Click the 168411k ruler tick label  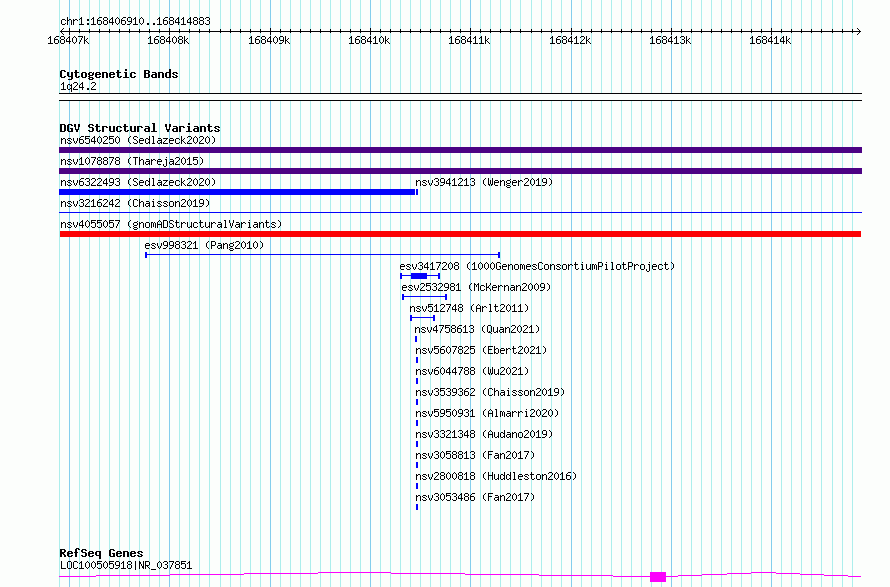coord(469,40)
